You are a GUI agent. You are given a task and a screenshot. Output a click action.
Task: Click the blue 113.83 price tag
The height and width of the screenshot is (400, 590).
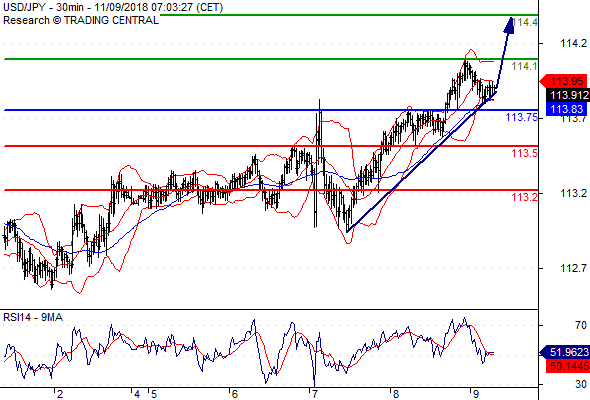(x=567, y=109)
